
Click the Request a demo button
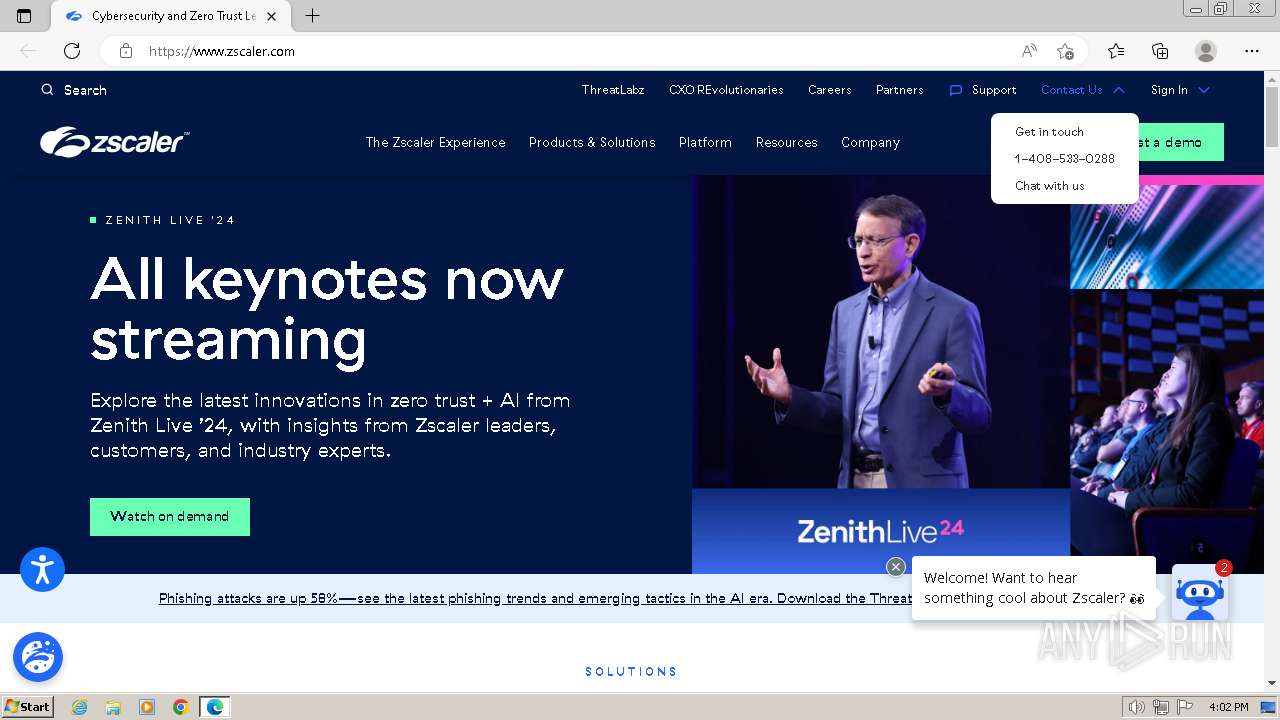1181,142
